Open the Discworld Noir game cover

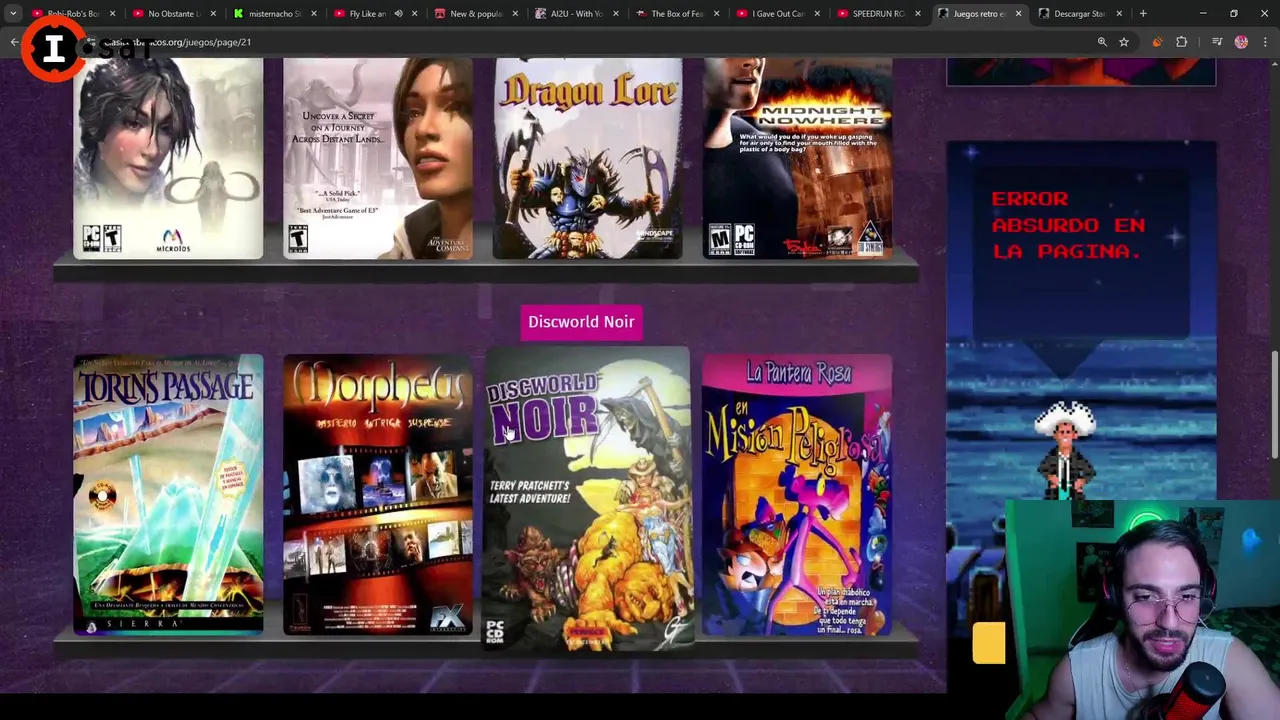[x=587, y=498]
